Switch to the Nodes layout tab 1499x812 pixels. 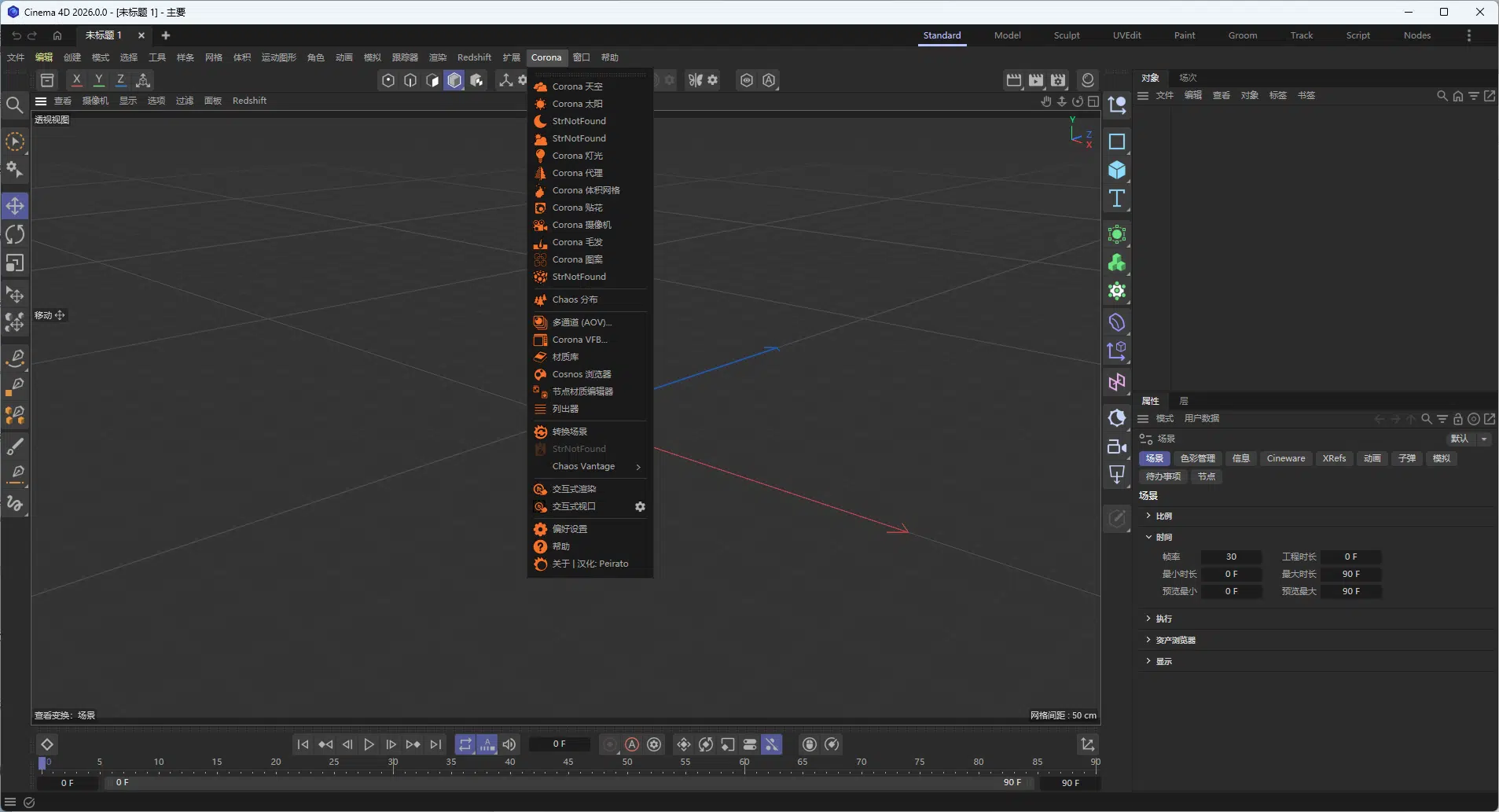pyautogui.click(x=1416, y=35)
